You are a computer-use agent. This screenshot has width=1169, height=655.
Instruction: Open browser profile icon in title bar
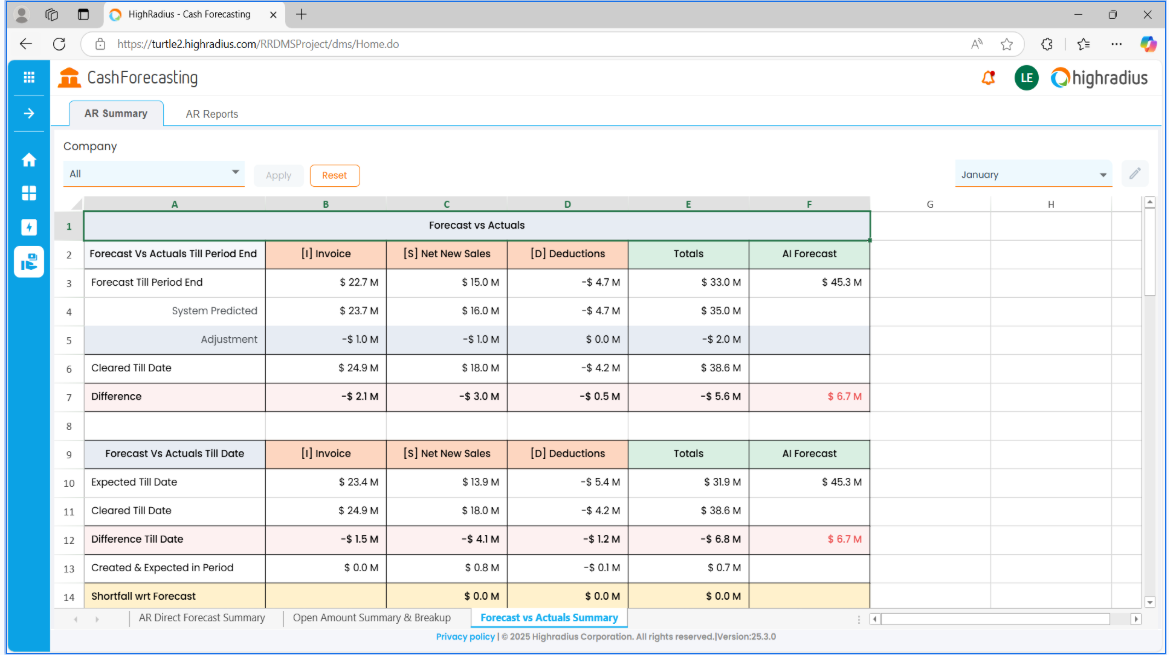22,14
